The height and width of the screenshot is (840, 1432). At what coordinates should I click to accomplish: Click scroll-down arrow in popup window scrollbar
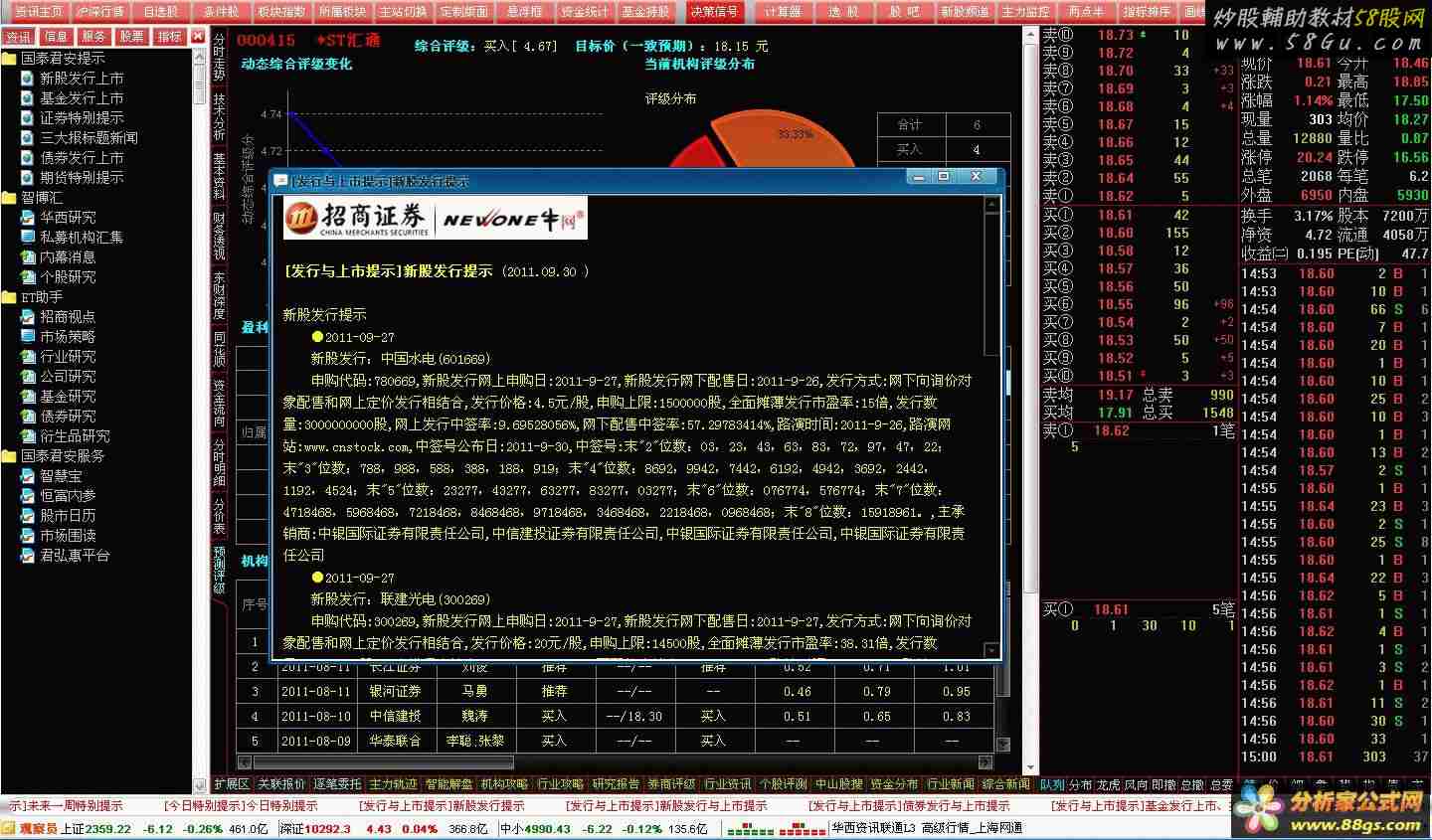[x=991, y=650]
